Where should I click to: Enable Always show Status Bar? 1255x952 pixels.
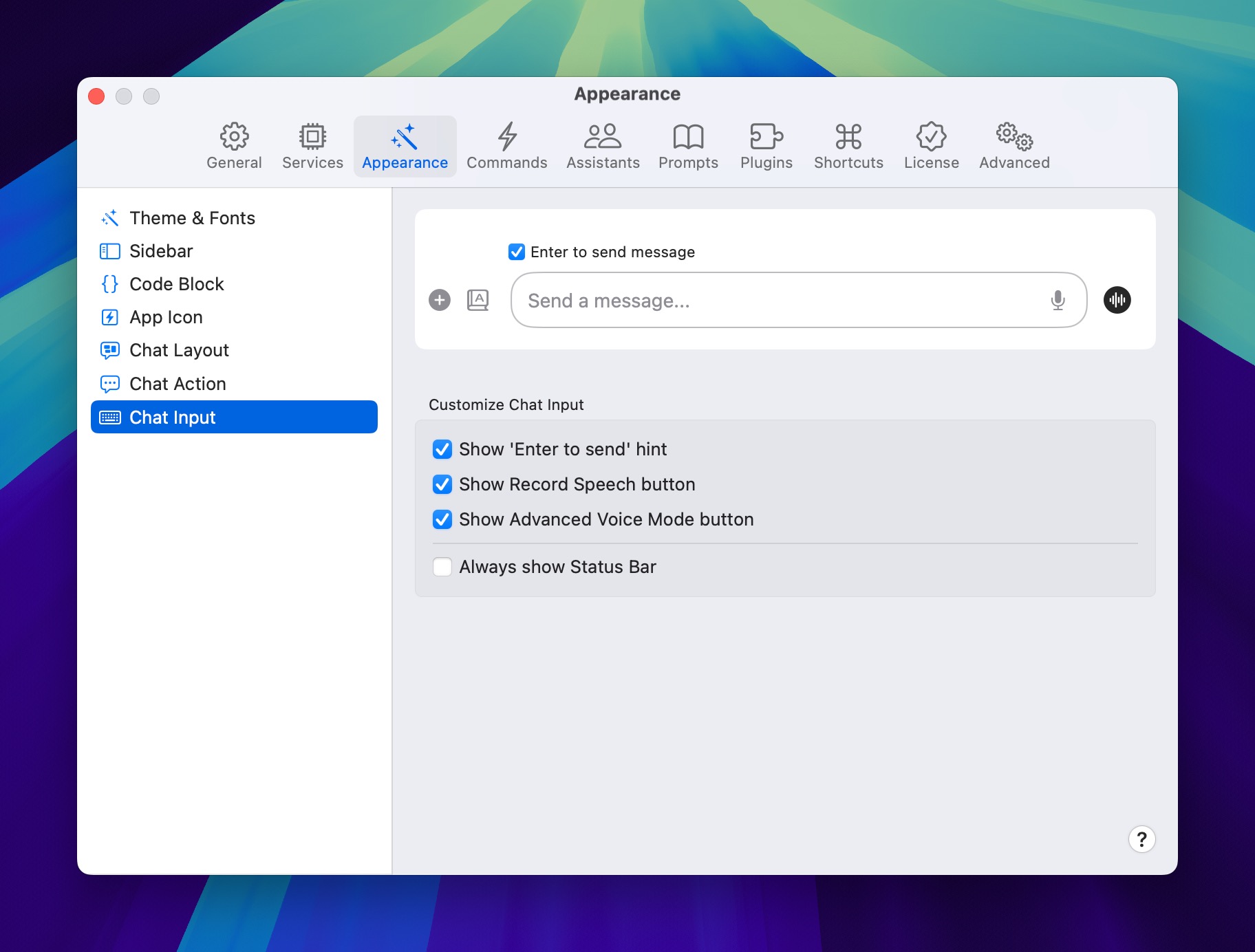[442, 567]
